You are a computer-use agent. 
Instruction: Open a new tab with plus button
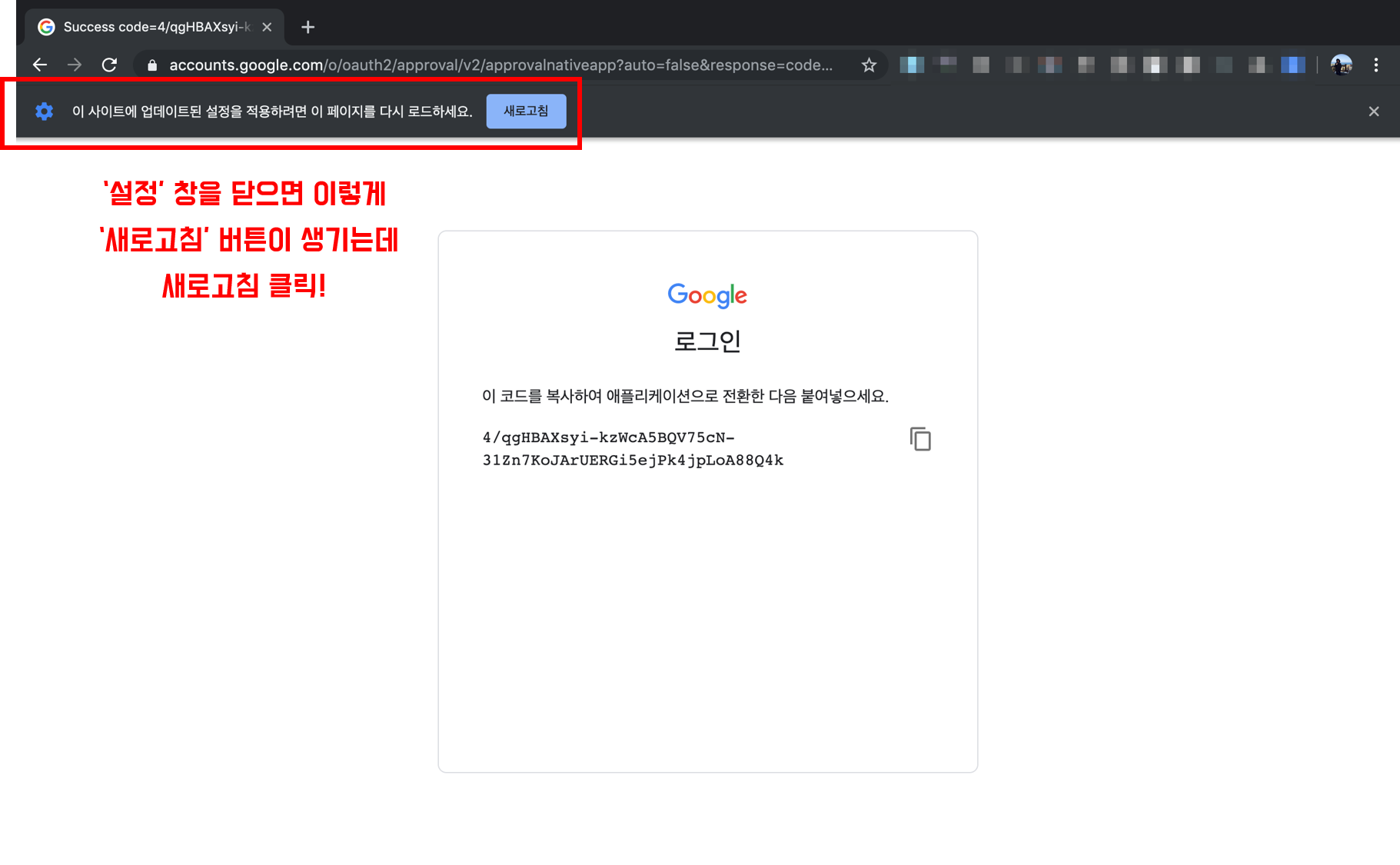[308, 27]
